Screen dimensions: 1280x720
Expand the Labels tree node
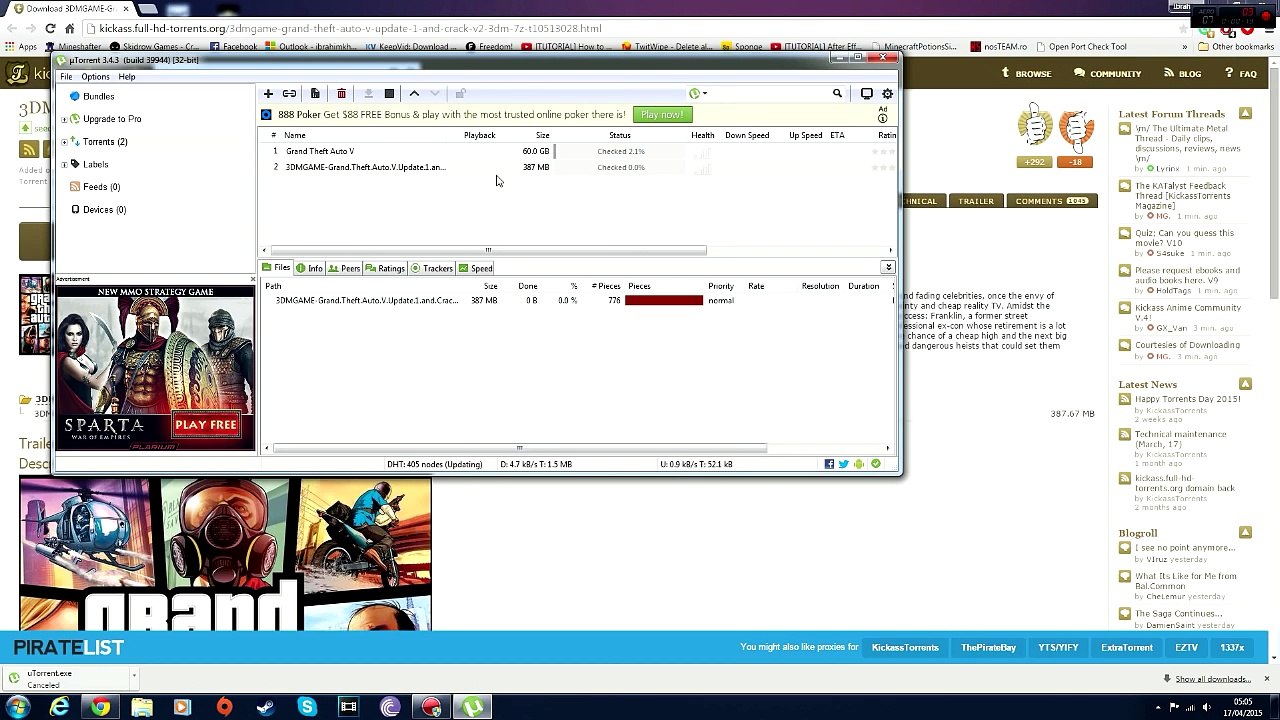coord(65,164)
